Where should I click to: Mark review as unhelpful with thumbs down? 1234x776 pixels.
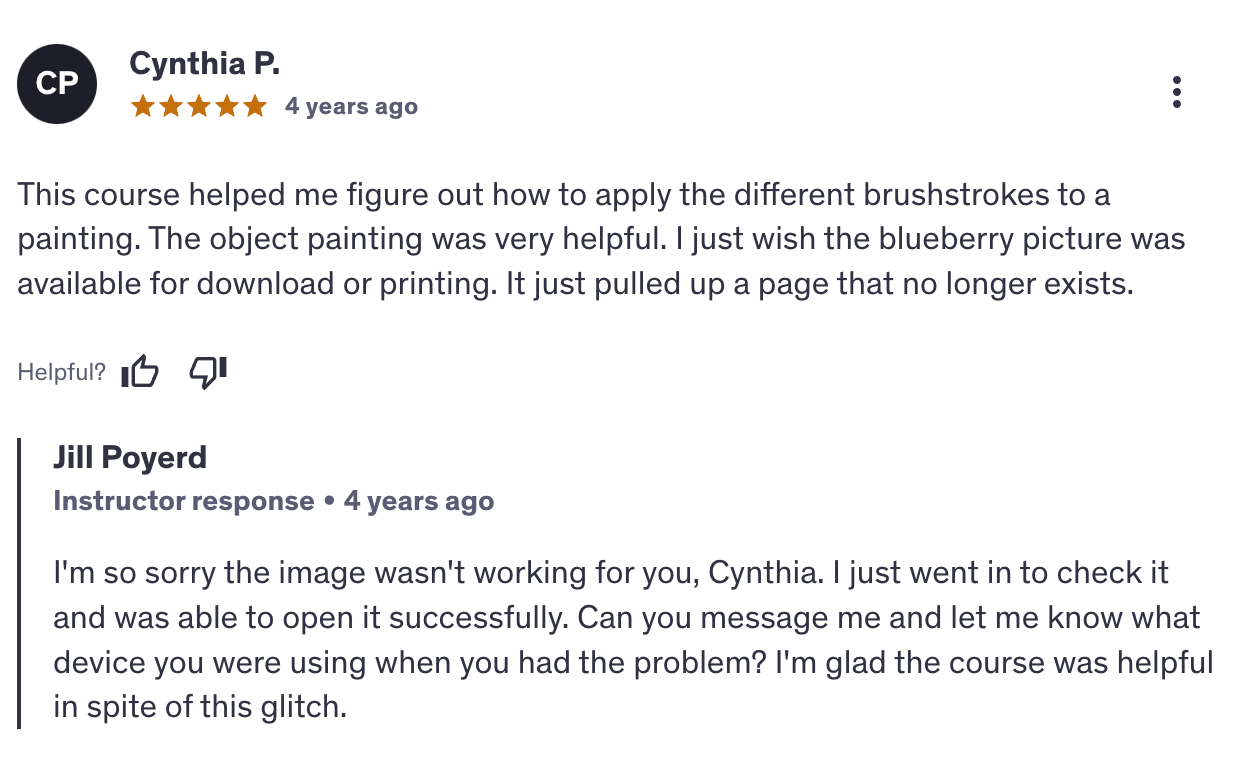tap(208, 371)
